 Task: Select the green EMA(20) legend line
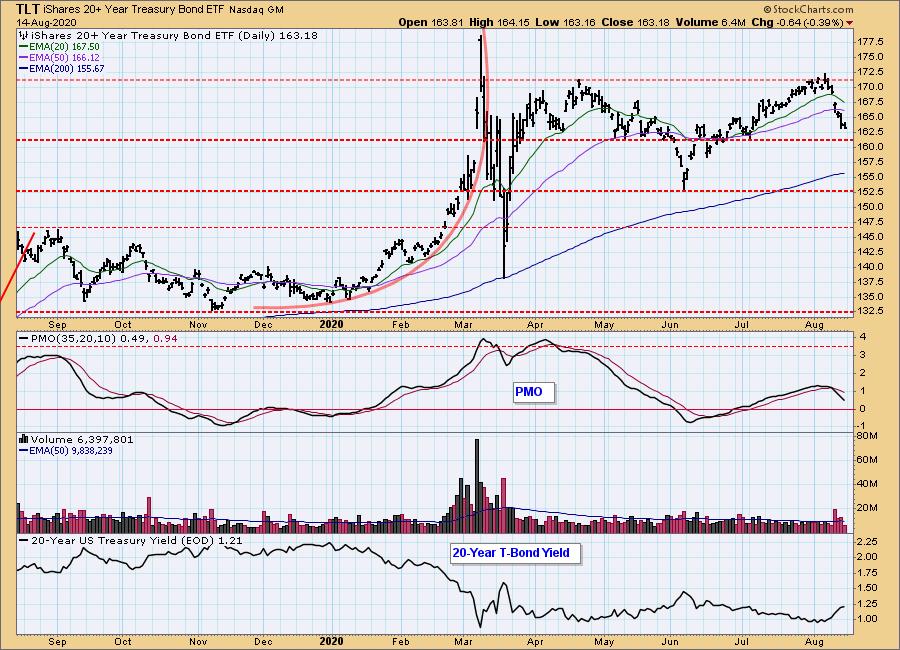pos(24,47)
